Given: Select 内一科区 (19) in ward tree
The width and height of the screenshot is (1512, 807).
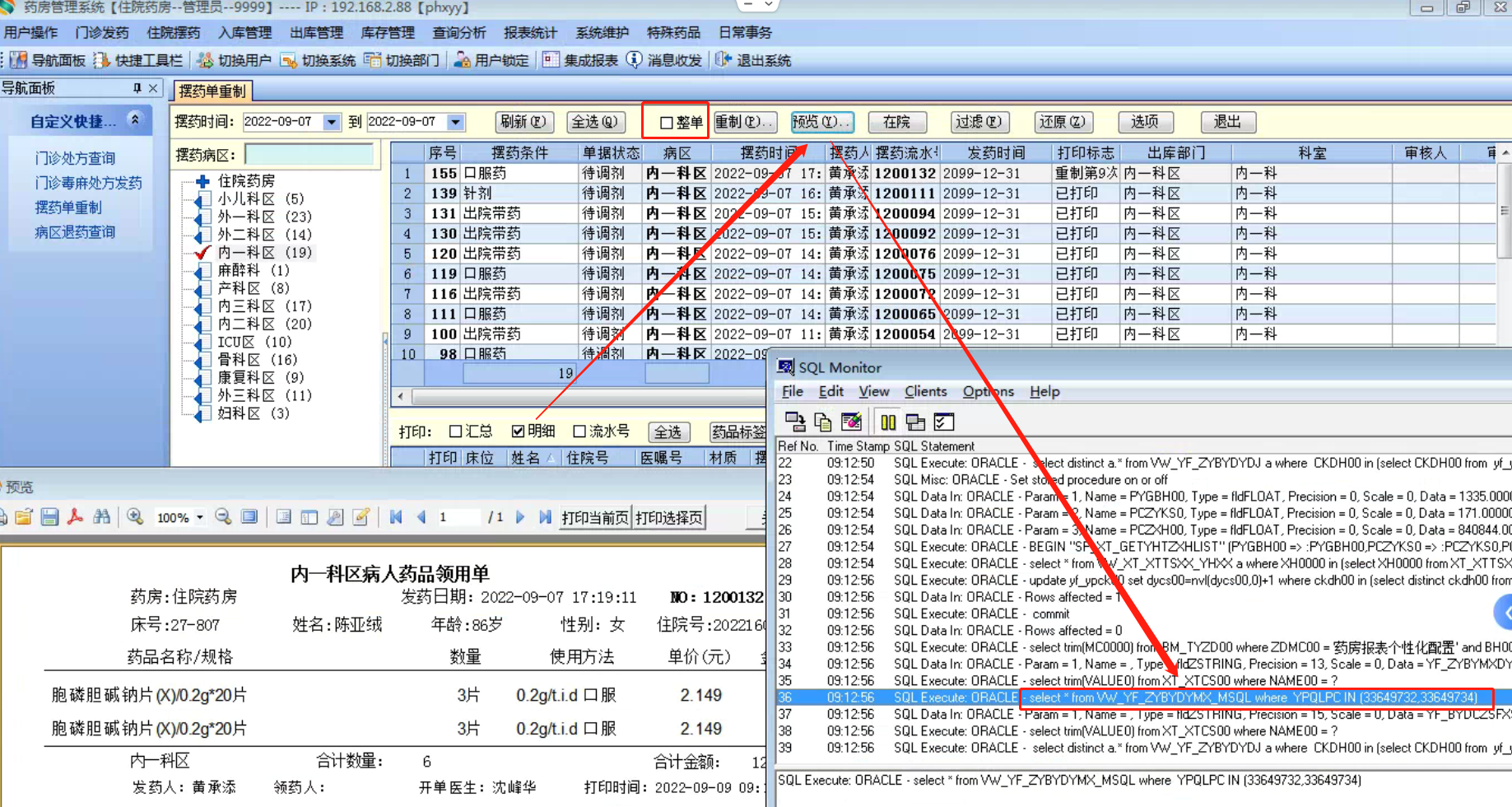Looking at the screenshot, I should coord(264,252).
